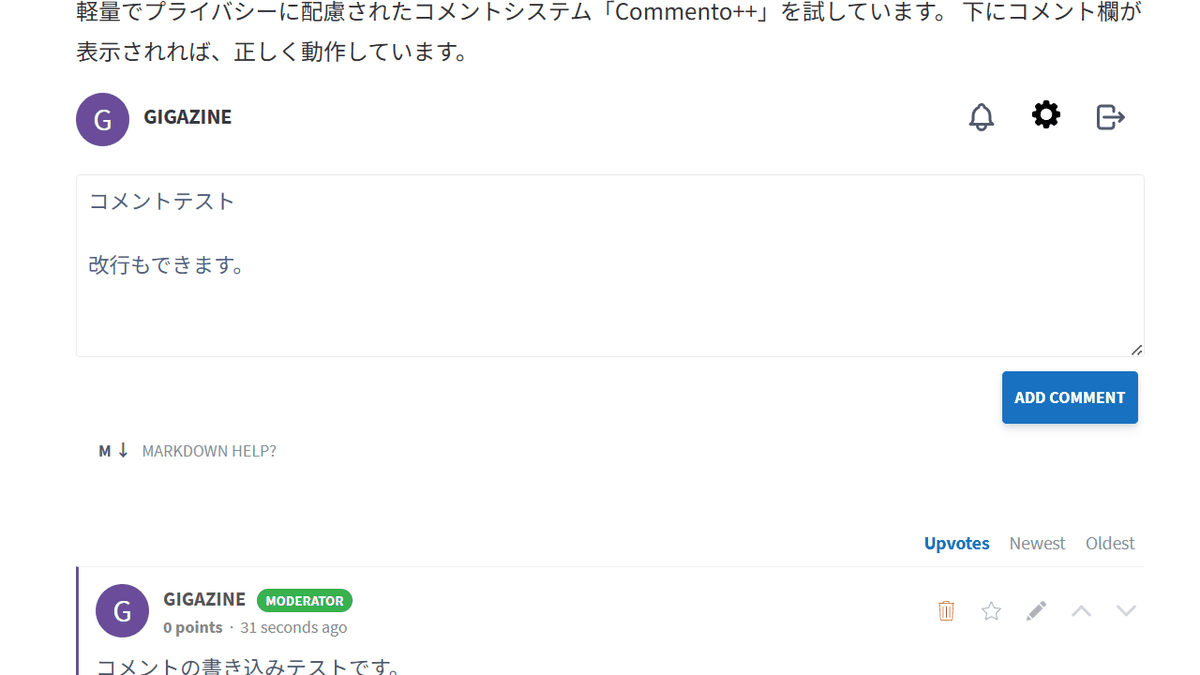
Task: Click the logout icon
Action: 1110,116
